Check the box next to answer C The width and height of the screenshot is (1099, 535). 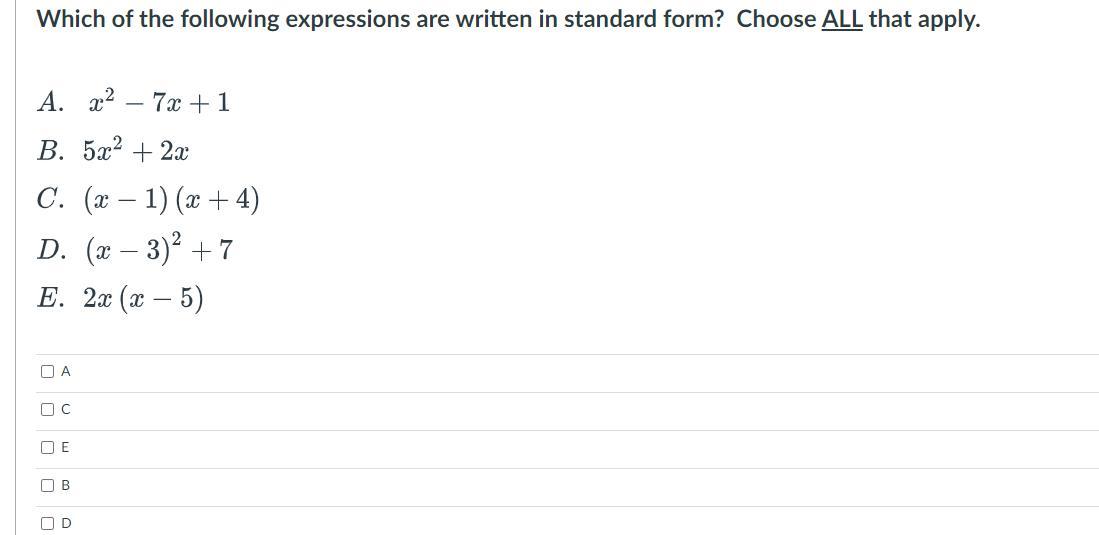(x=48, y=409)
